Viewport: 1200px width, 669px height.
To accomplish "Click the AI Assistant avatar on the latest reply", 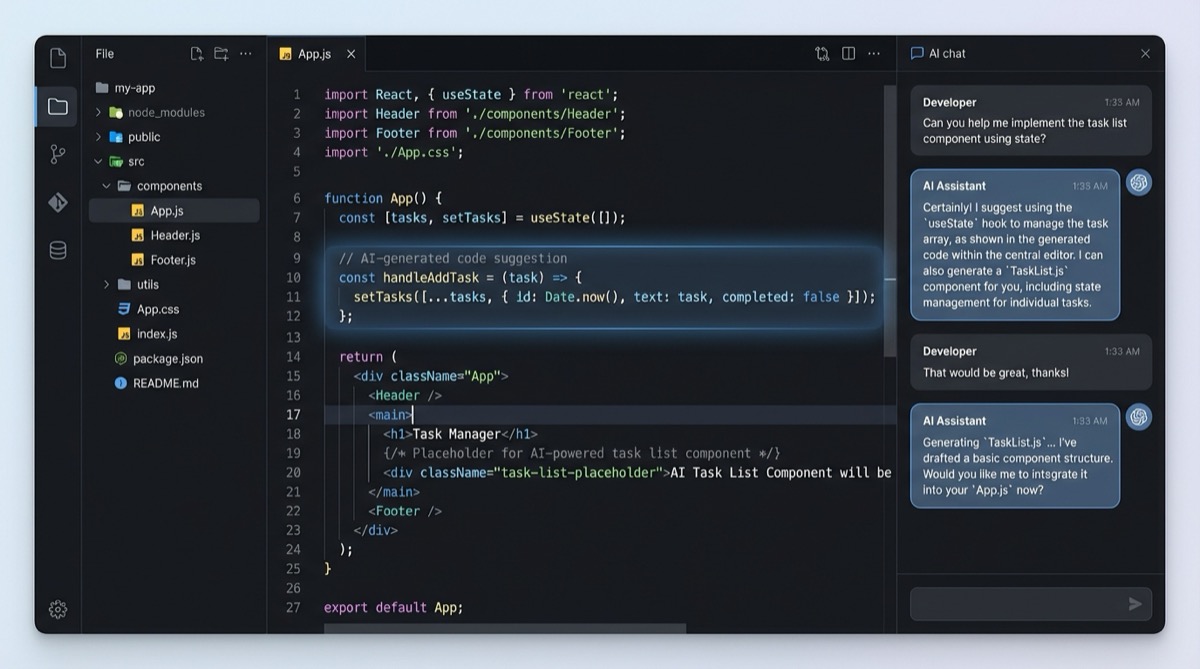I will [1139, 417].
